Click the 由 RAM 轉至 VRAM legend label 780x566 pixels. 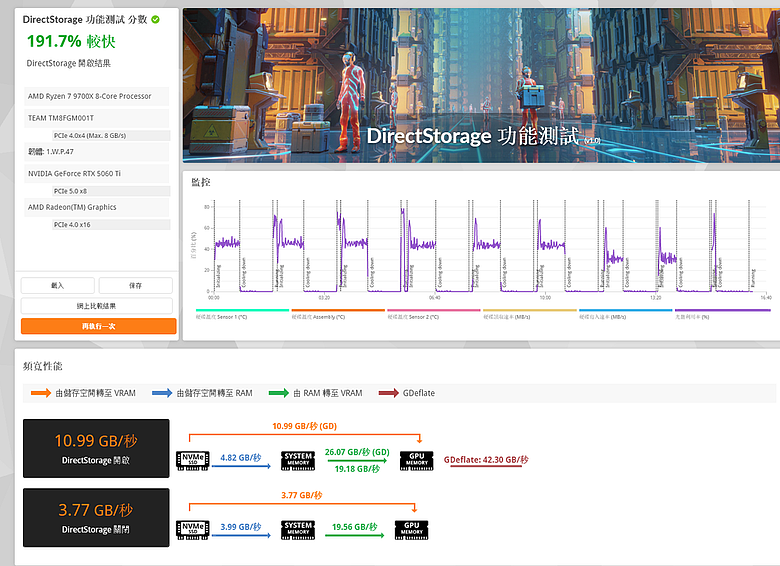(328, 393)
